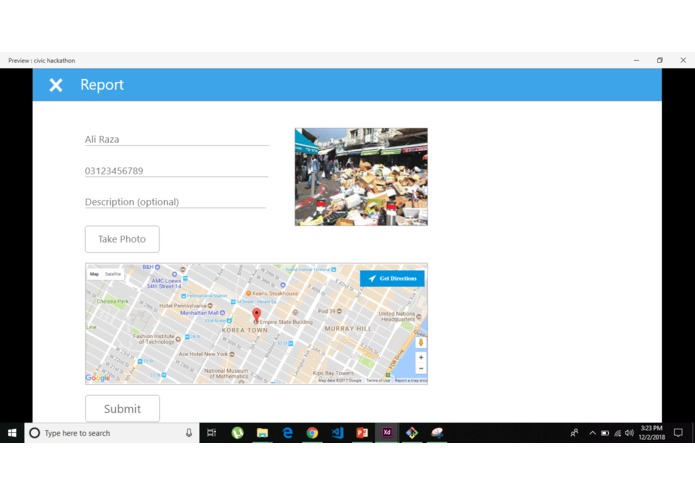Open the last pinned app right of the diamond Git icon
The image size is (695, 494).
pyautogui.click(x=437, y=433)
